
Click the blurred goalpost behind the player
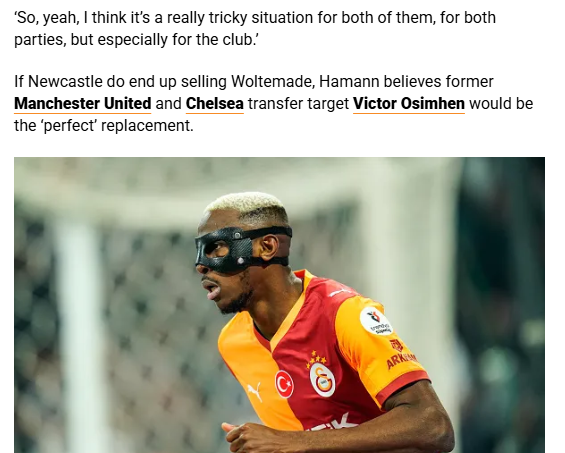pos(77,324)
